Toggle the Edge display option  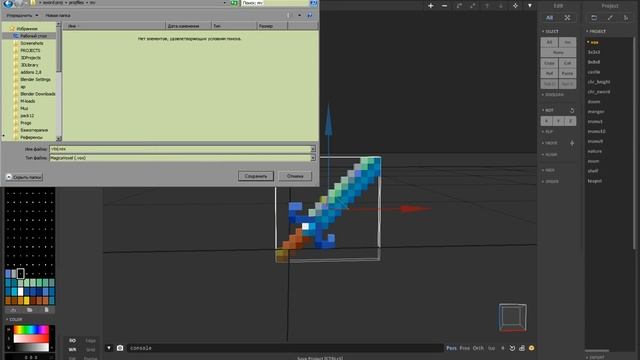click(x=91, y=340)
